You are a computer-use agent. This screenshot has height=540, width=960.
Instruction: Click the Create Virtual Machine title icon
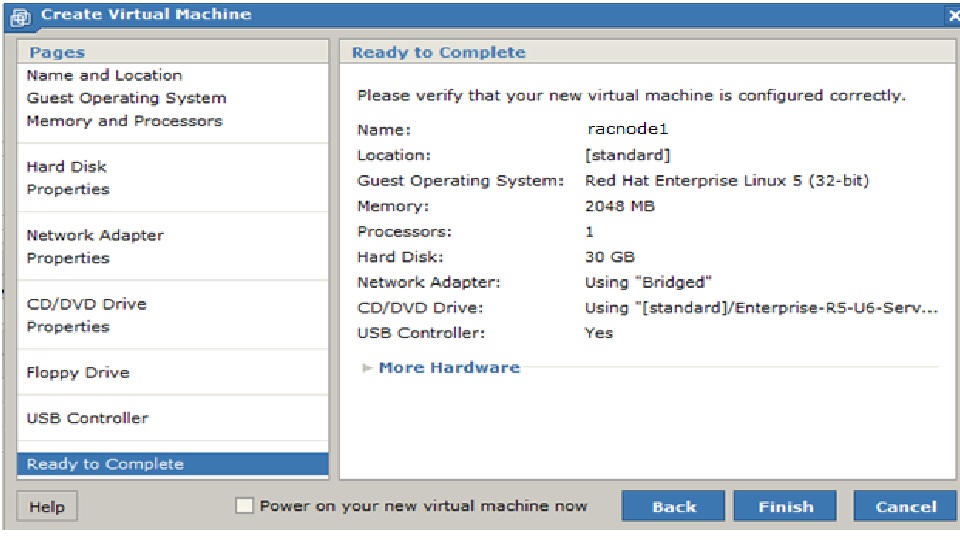coord(21,16)
